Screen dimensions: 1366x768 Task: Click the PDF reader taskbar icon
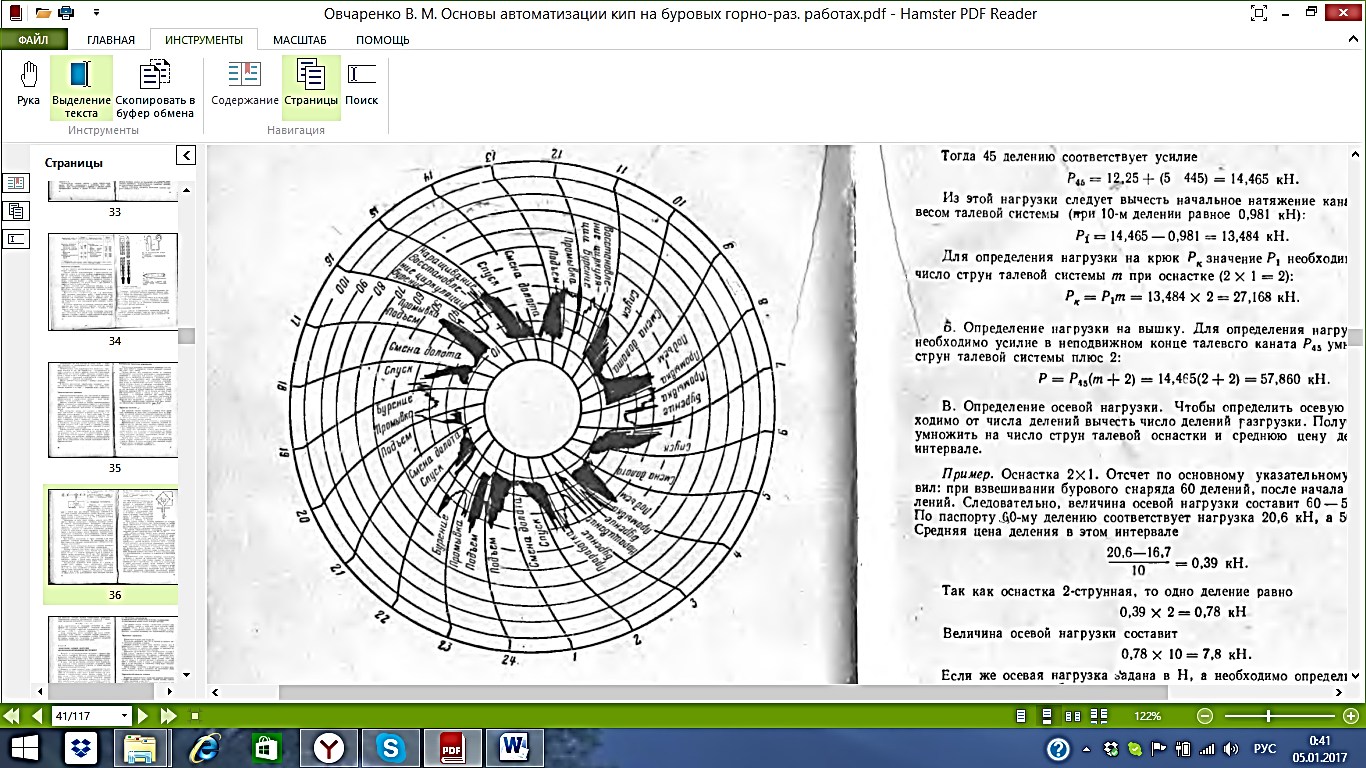(x=452, y=747)
